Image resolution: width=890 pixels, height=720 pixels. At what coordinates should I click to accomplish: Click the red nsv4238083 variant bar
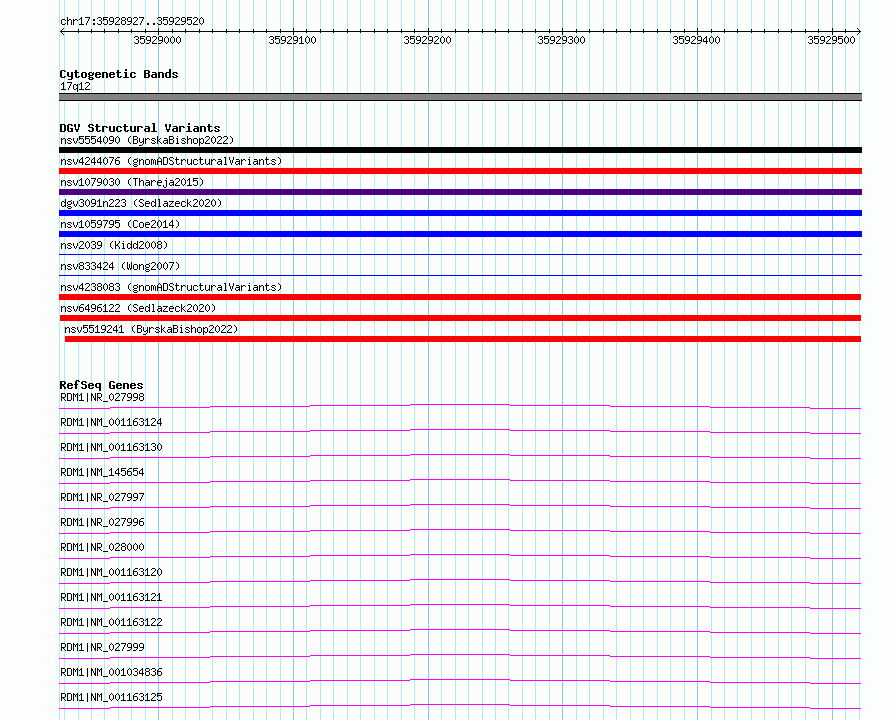tap(460, 297)
